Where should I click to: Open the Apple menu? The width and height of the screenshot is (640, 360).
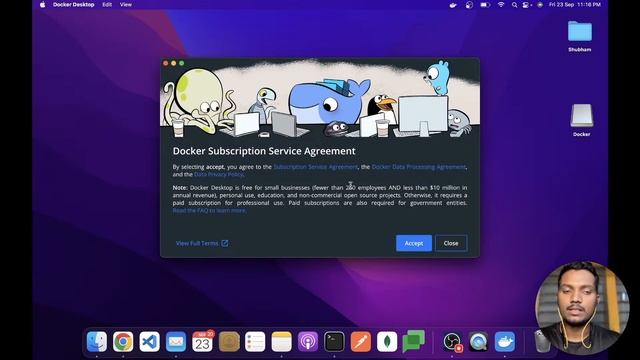pos(42,4)
